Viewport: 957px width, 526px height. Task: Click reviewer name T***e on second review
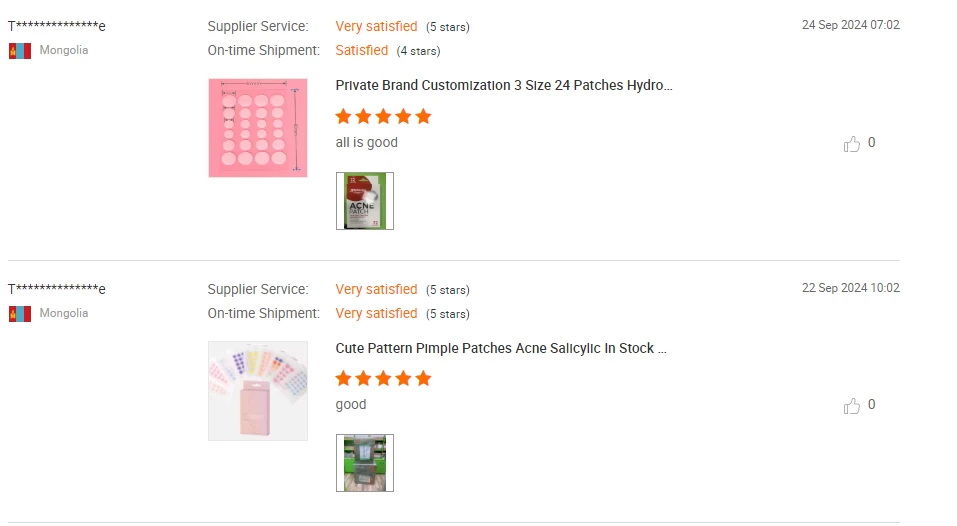pyautogui.click(x=57, y=289)
